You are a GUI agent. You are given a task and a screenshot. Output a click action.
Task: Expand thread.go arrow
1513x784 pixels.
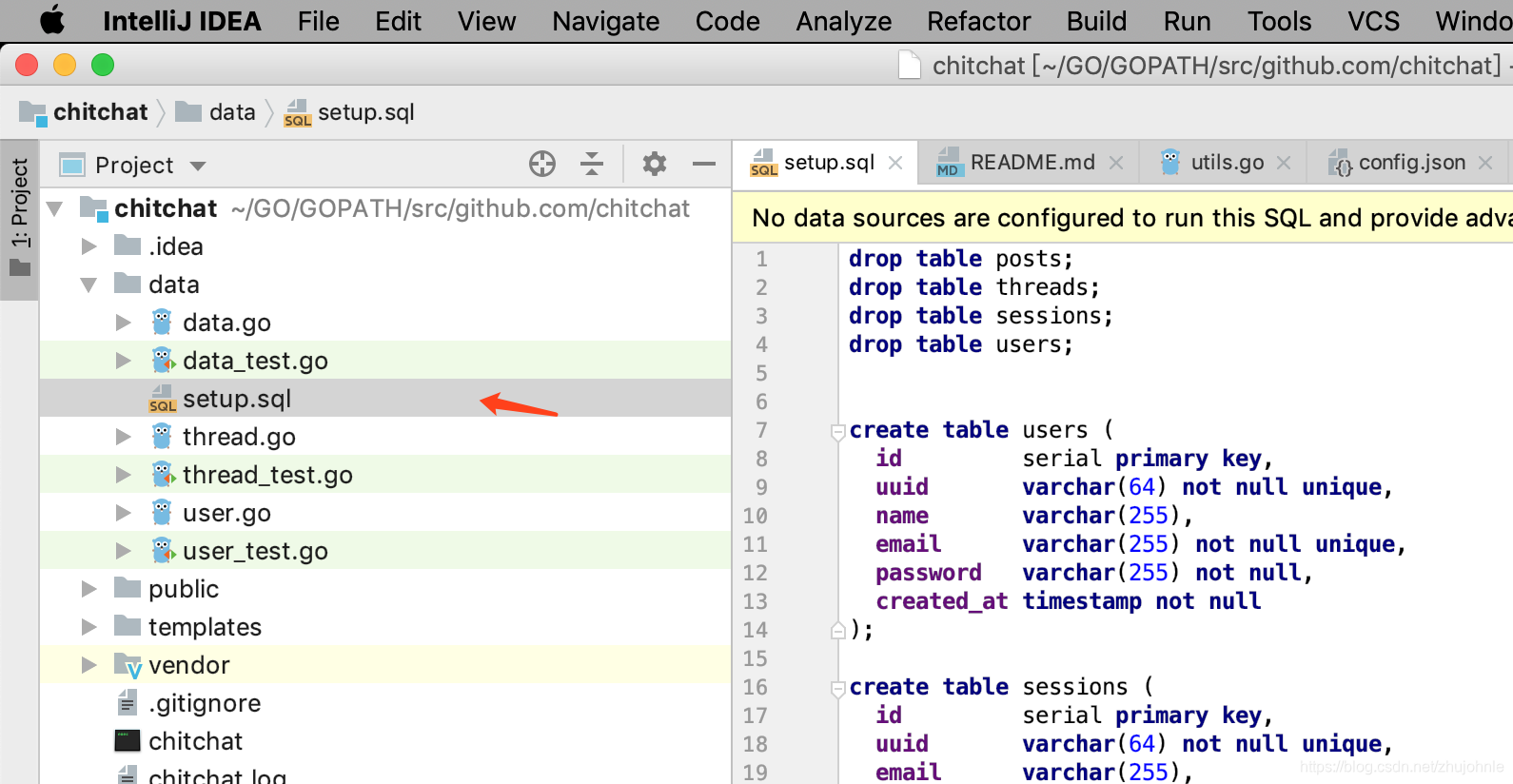tap(124, 437)
